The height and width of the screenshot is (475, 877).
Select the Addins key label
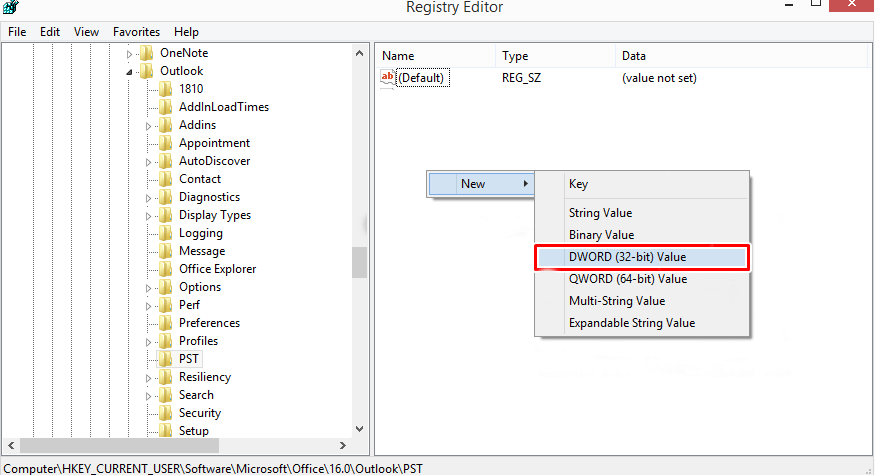point(197,125)
